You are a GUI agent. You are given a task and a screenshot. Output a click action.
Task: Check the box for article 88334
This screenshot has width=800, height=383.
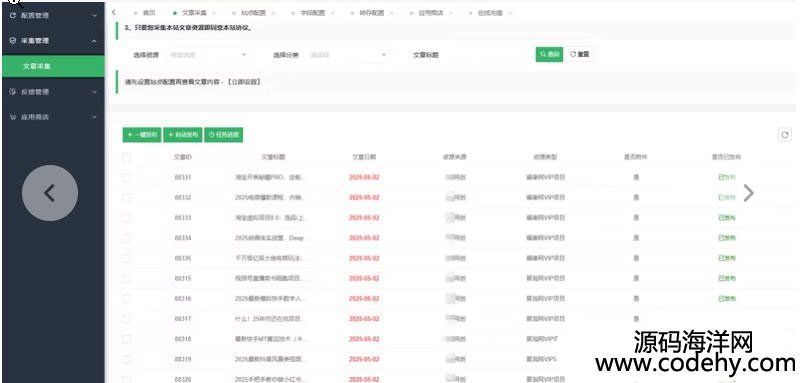(x=127, y=238)
